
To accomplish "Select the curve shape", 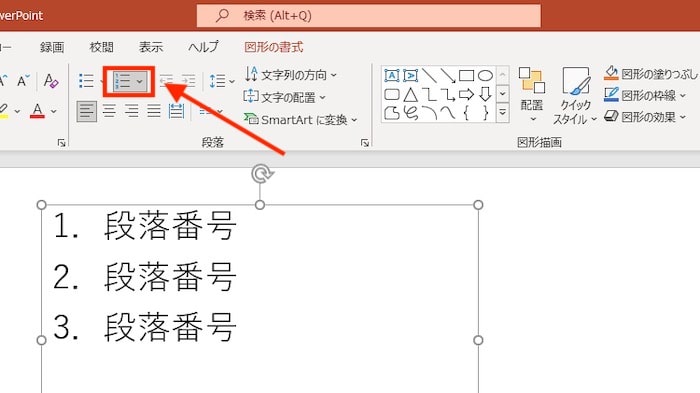I will (x=447, y=113).
